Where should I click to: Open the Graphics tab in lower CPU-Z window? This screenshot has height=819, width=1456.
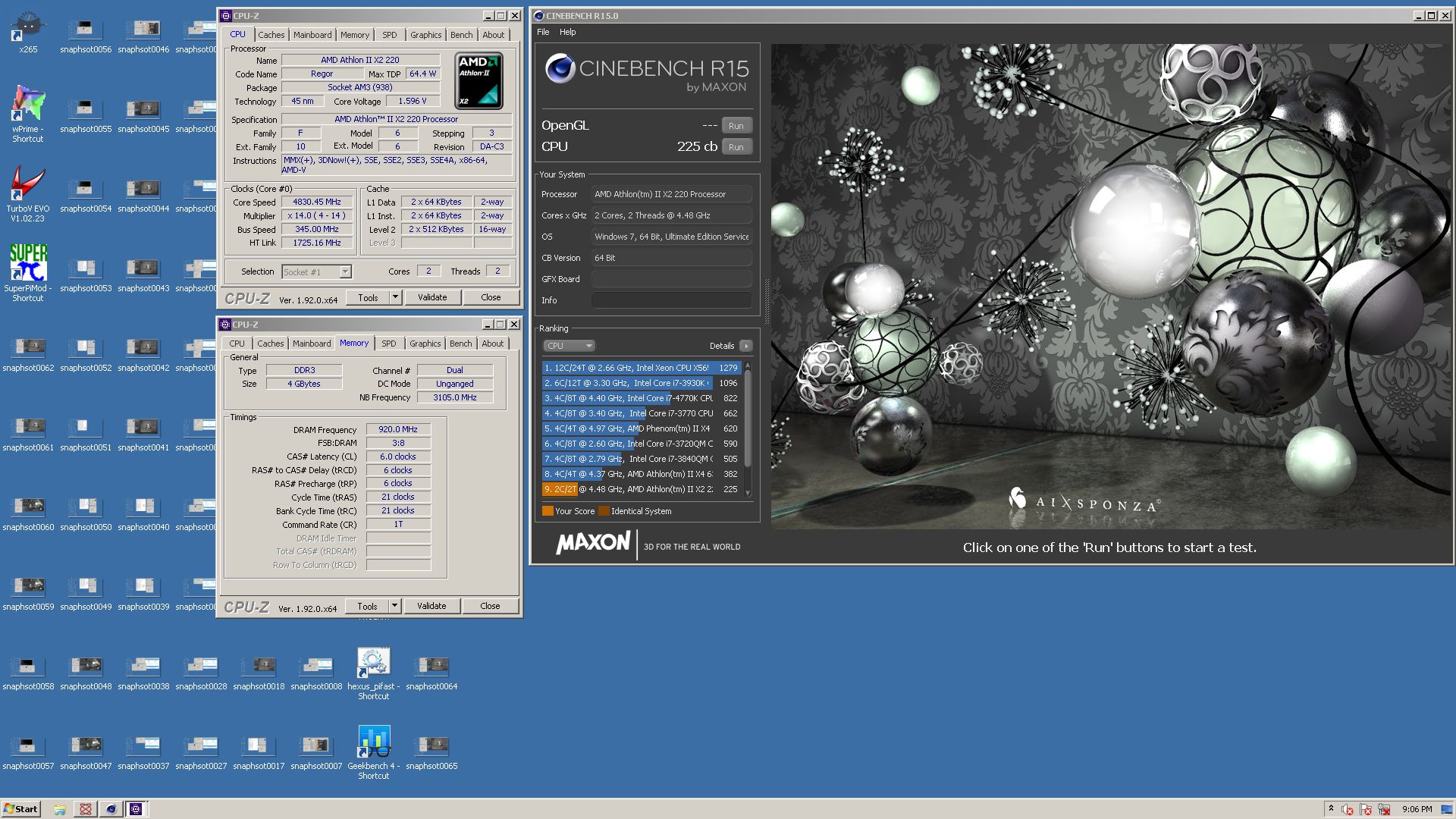tap(425, 344)
